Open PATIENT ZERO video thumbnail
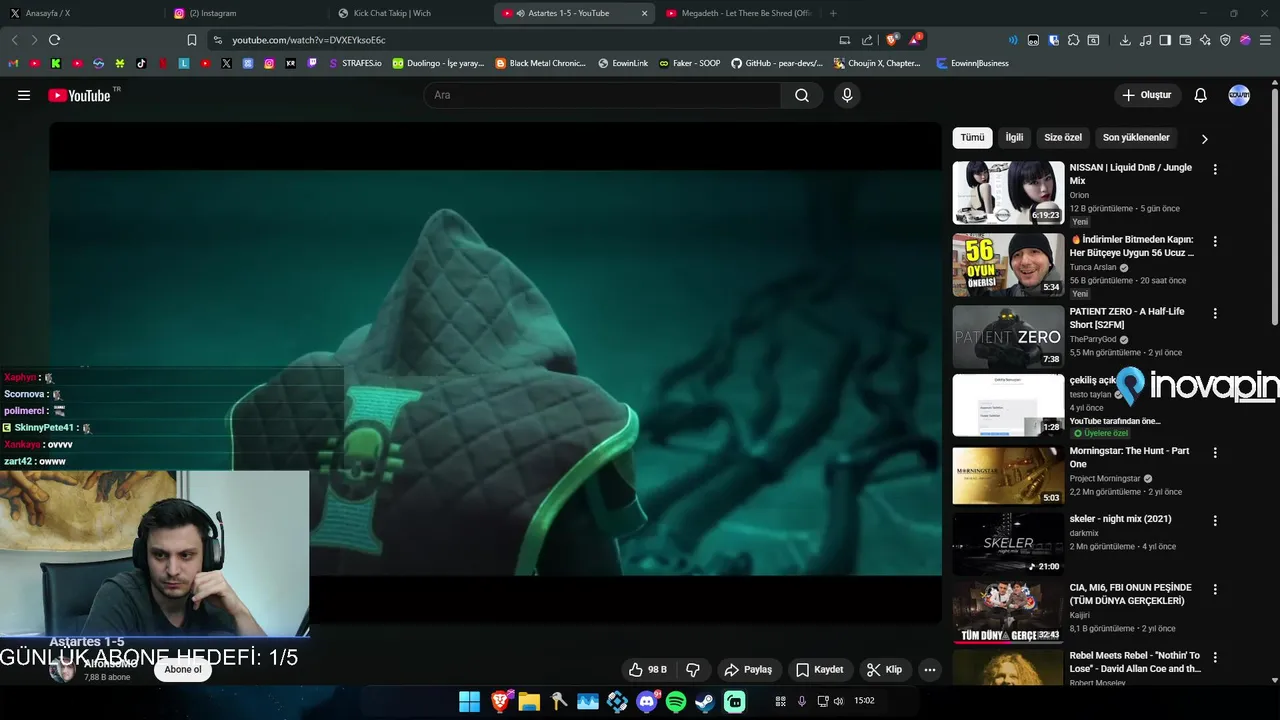 pyautogui.click(x=1008, y=337)
